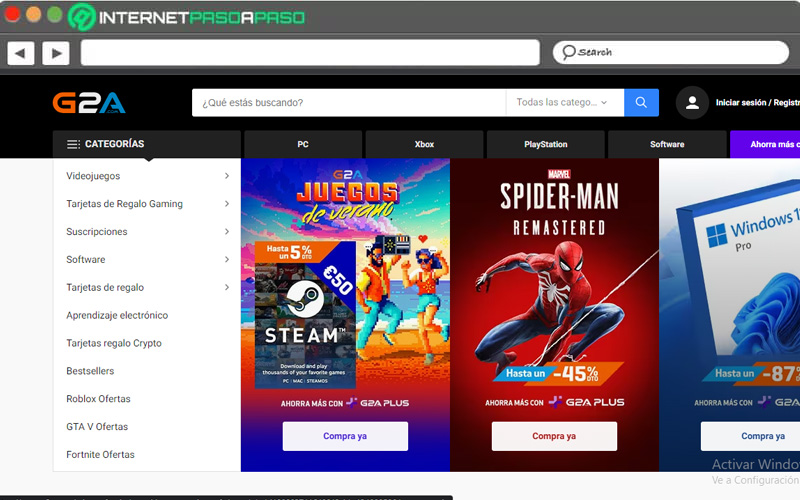Screen dimensions: 800x500
Task: Click the browser forward arrow button
Action: click(x=56, y=53)
